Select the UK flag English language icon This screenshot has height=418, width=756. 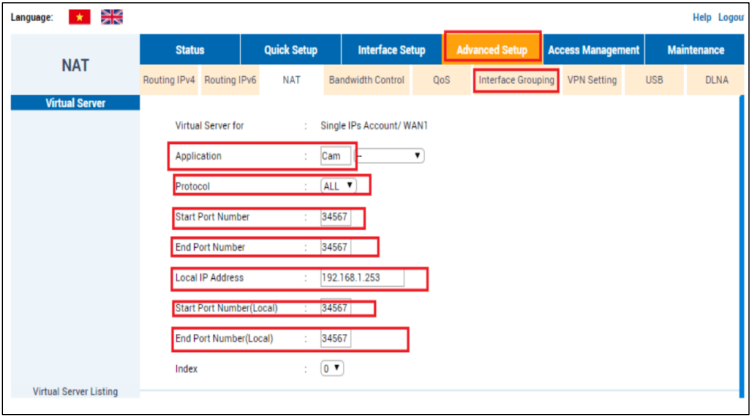click(112, 17)
